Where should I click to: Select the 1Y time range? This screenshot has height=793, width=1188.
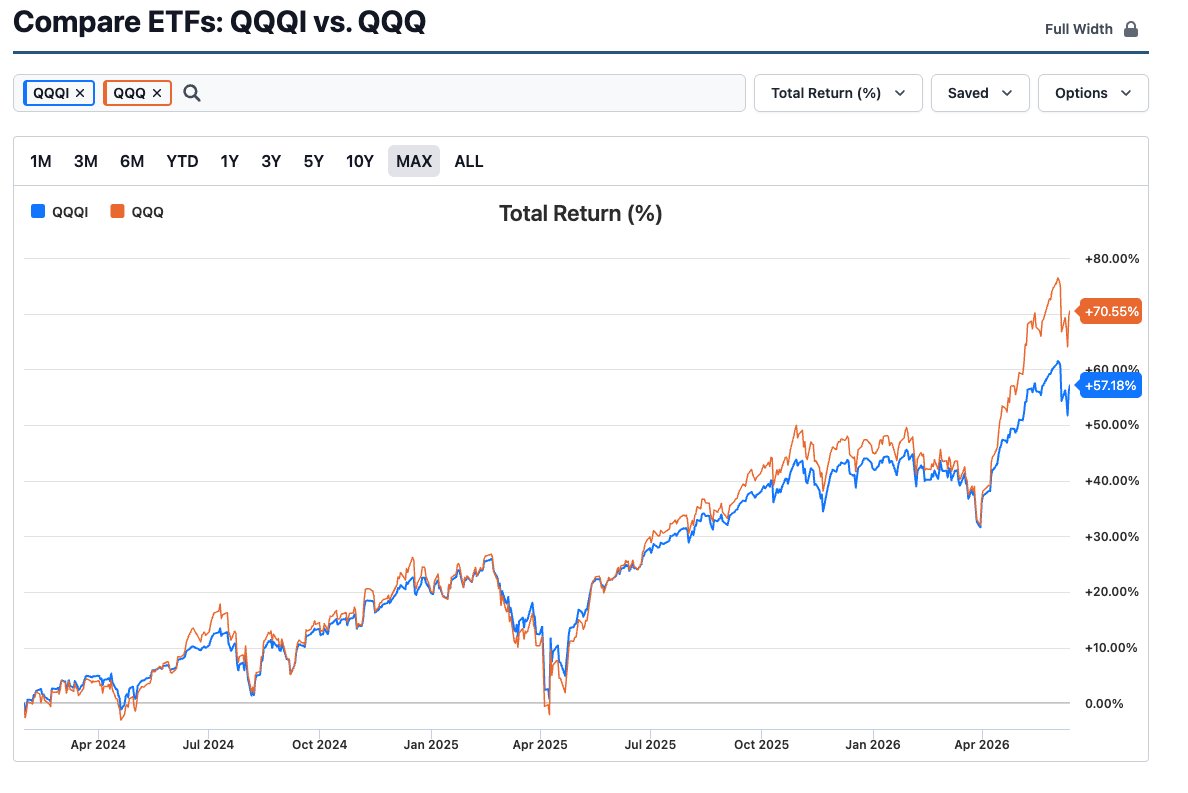(230, 161)
